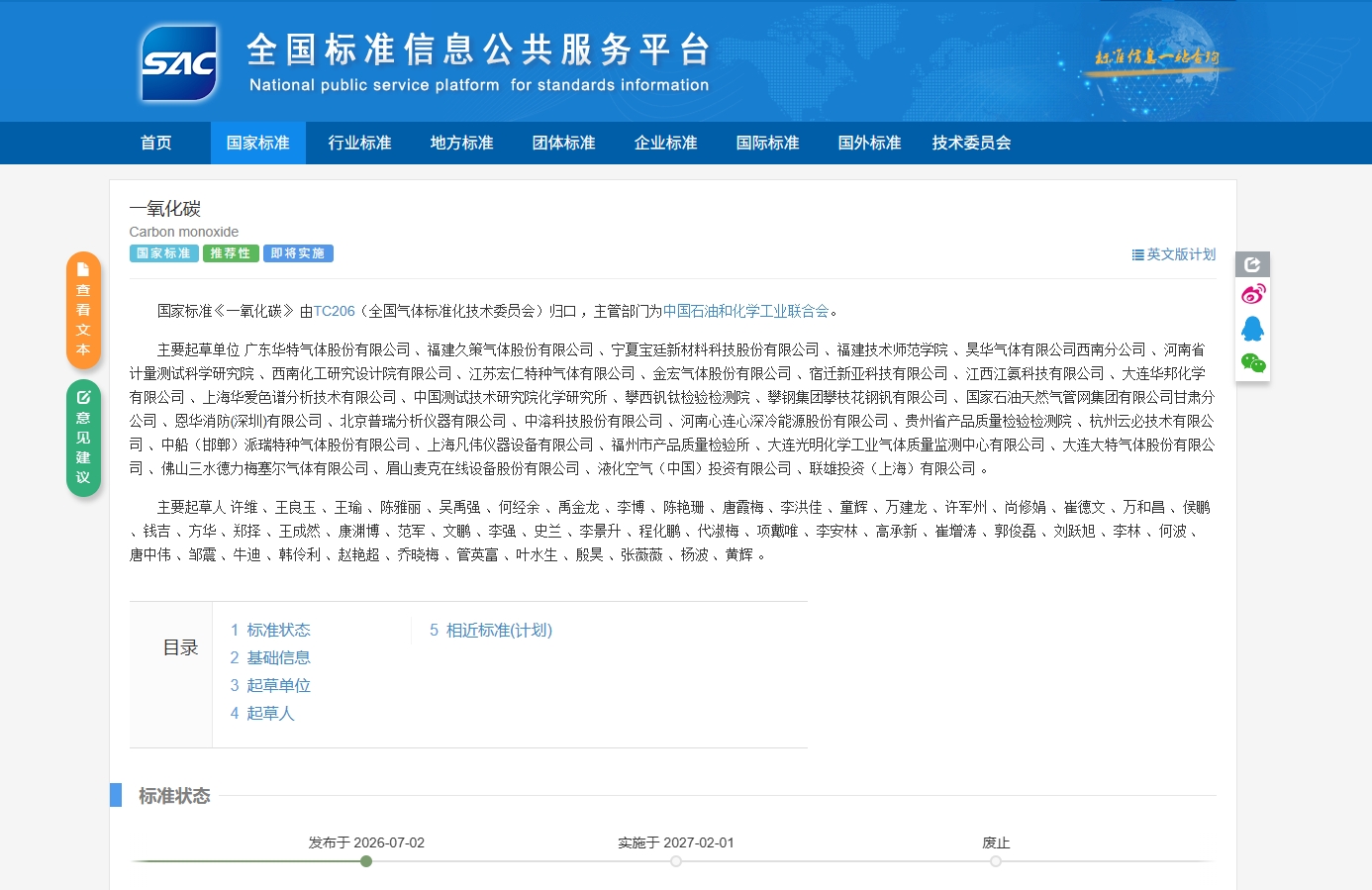Click the 即将实施 tag badge
This screenshot has height=890, width=1372.
pos(298,253)
